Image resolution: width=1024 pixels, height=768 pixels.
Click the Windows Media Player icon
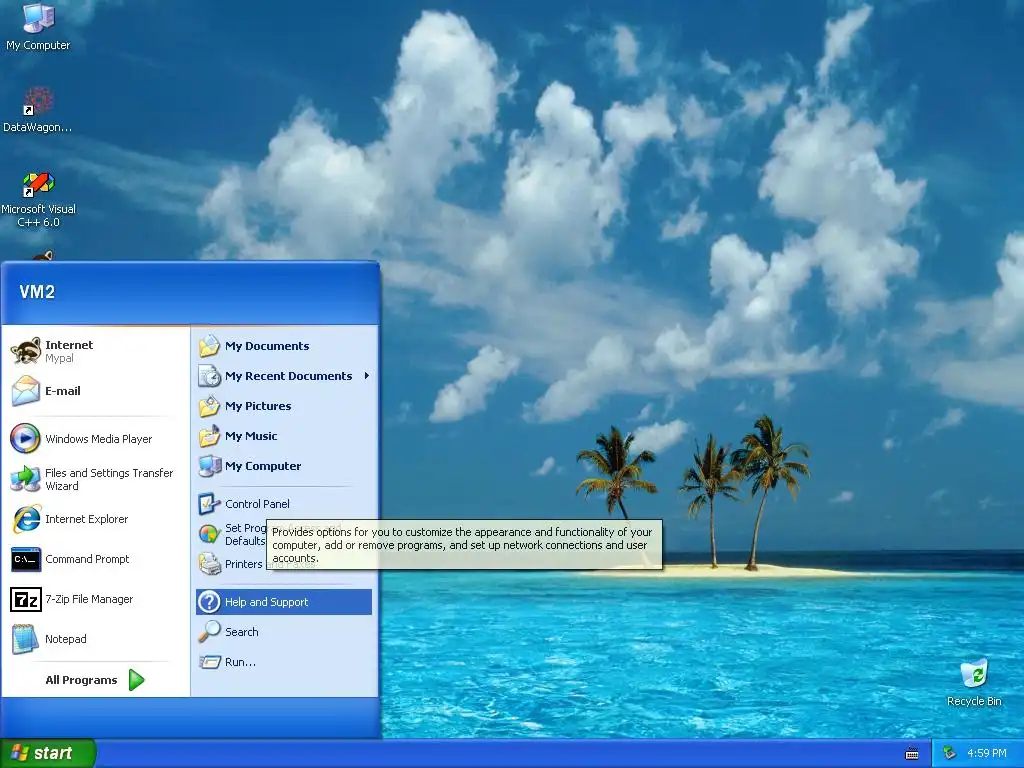(25, 439)
